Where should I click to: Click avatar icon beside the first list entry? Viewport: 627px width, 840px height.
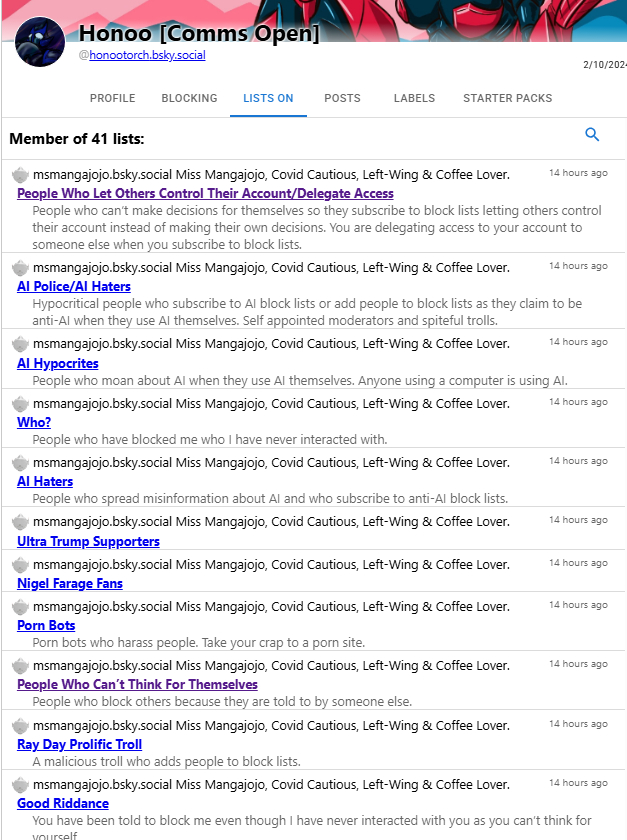(20, 175)
